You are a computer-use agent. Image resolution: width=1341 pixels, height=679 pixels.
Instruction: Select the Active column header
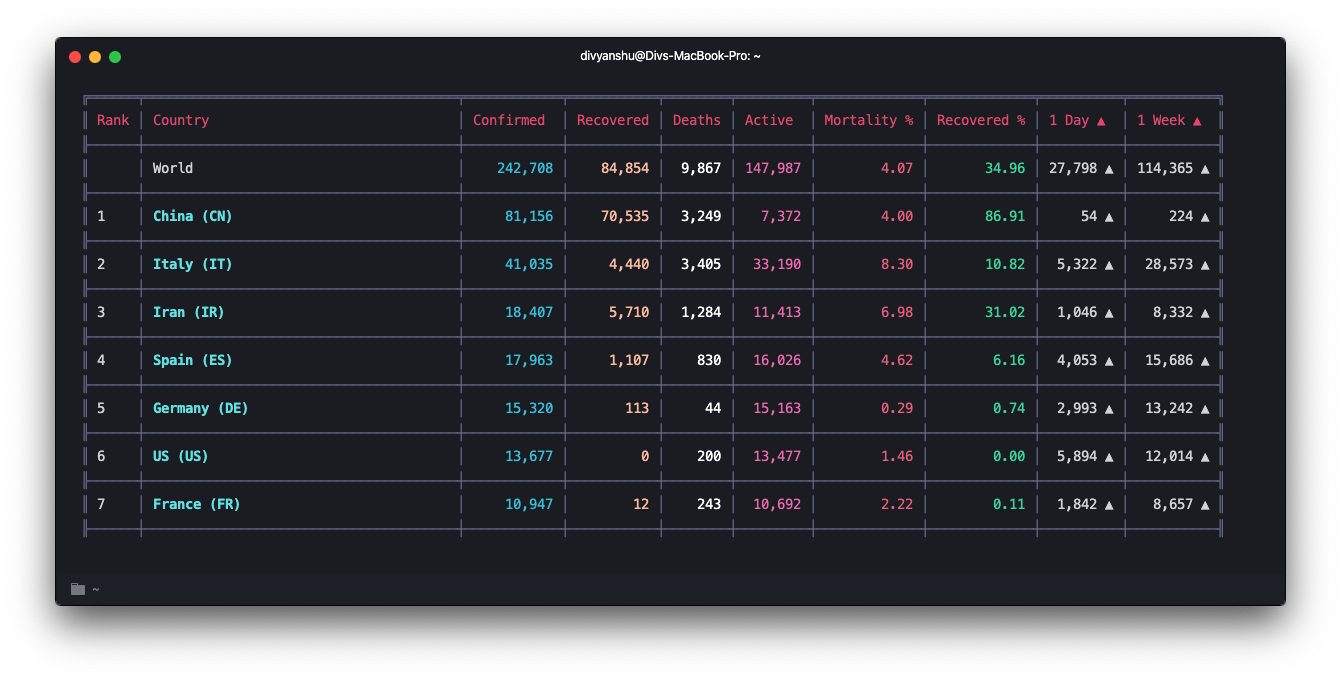click(x=768, y=120)
